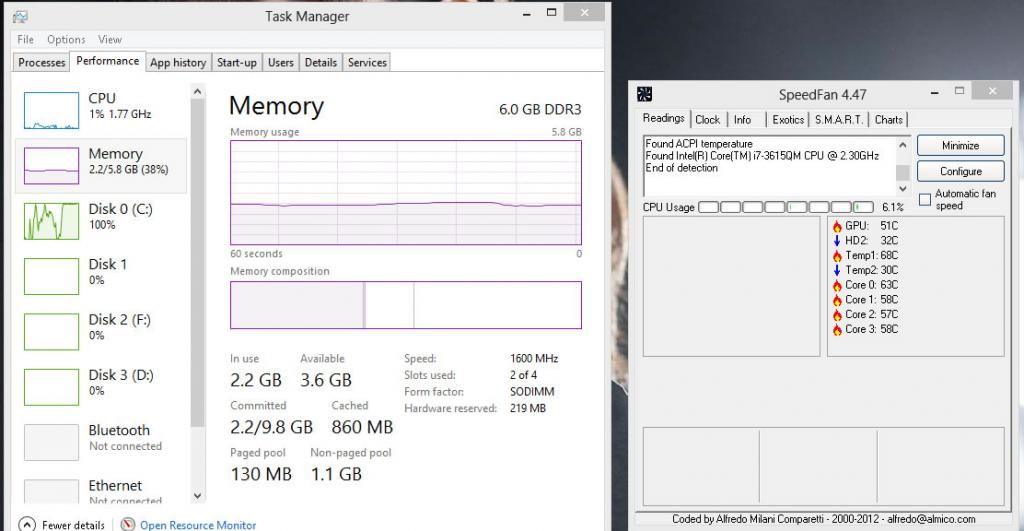Click SpeedFan's Minimize button
Image resolution: width=1024 pixels, height=531 pixels.
pyautogui.click(x=960, y=146)
